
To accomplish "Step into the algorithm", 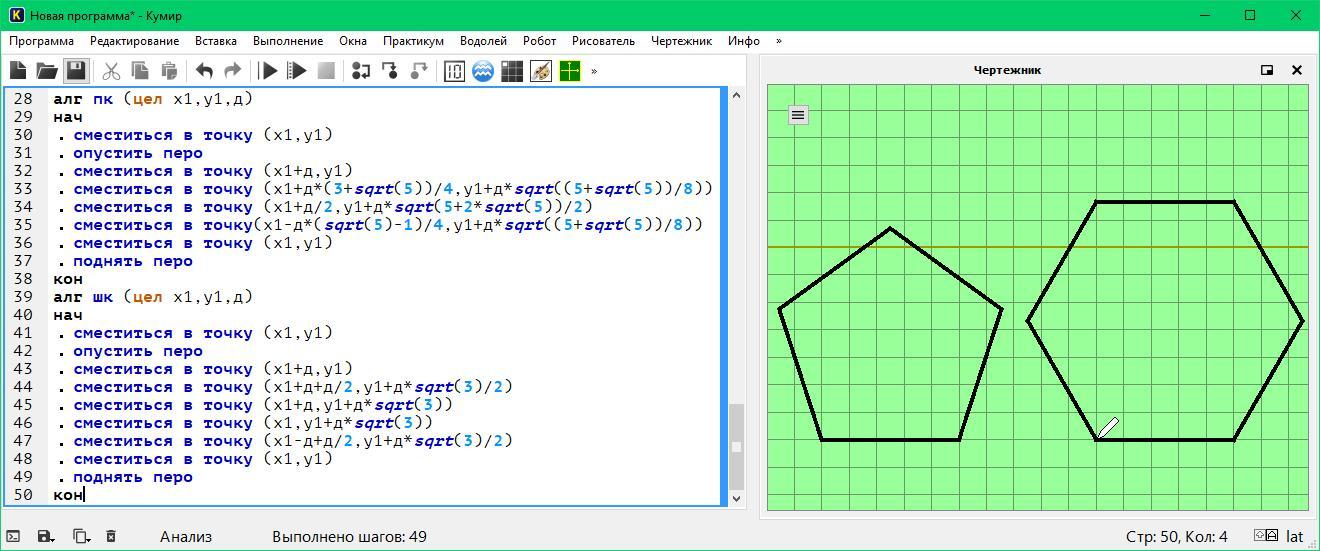I will pyautogui.click(x=390, y=71).
